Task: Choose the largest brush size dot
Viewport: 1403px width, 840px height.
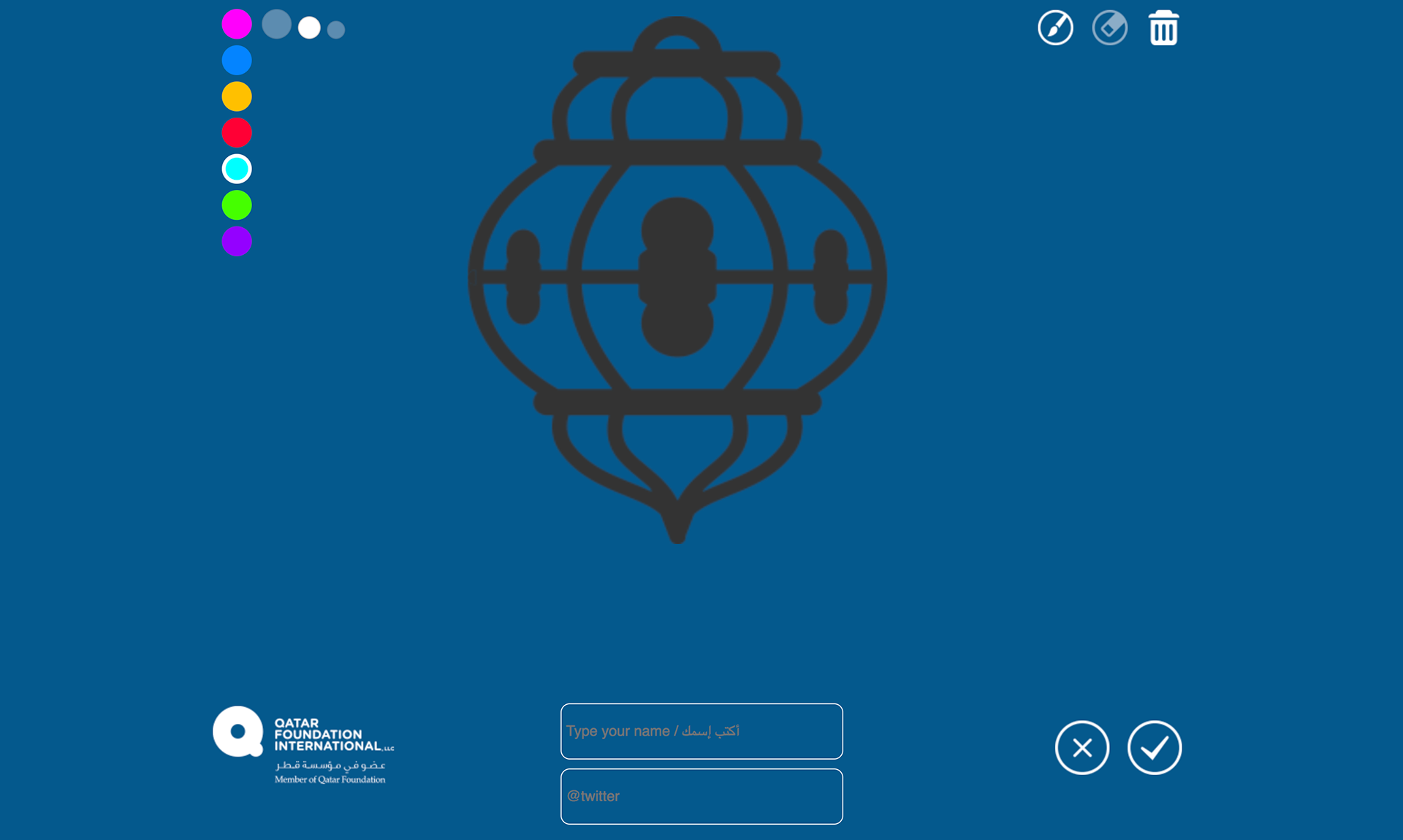Action: click(276, 24)
